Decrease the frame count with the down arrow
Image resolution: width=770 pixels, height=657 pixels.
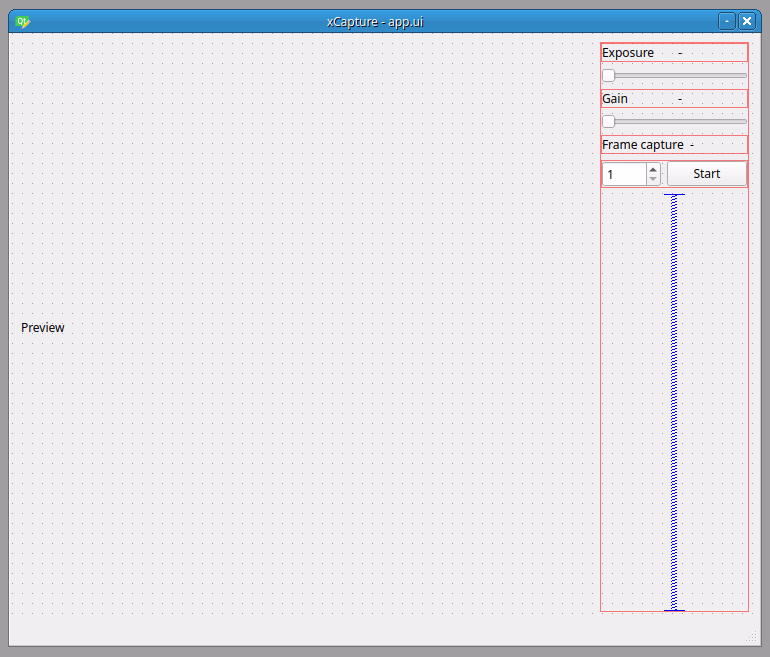tap(653, 180)
